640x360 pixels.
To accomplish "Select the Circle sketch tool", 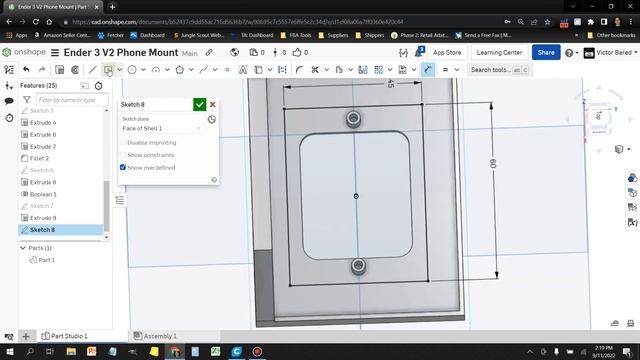I will (x=132, y=70).
